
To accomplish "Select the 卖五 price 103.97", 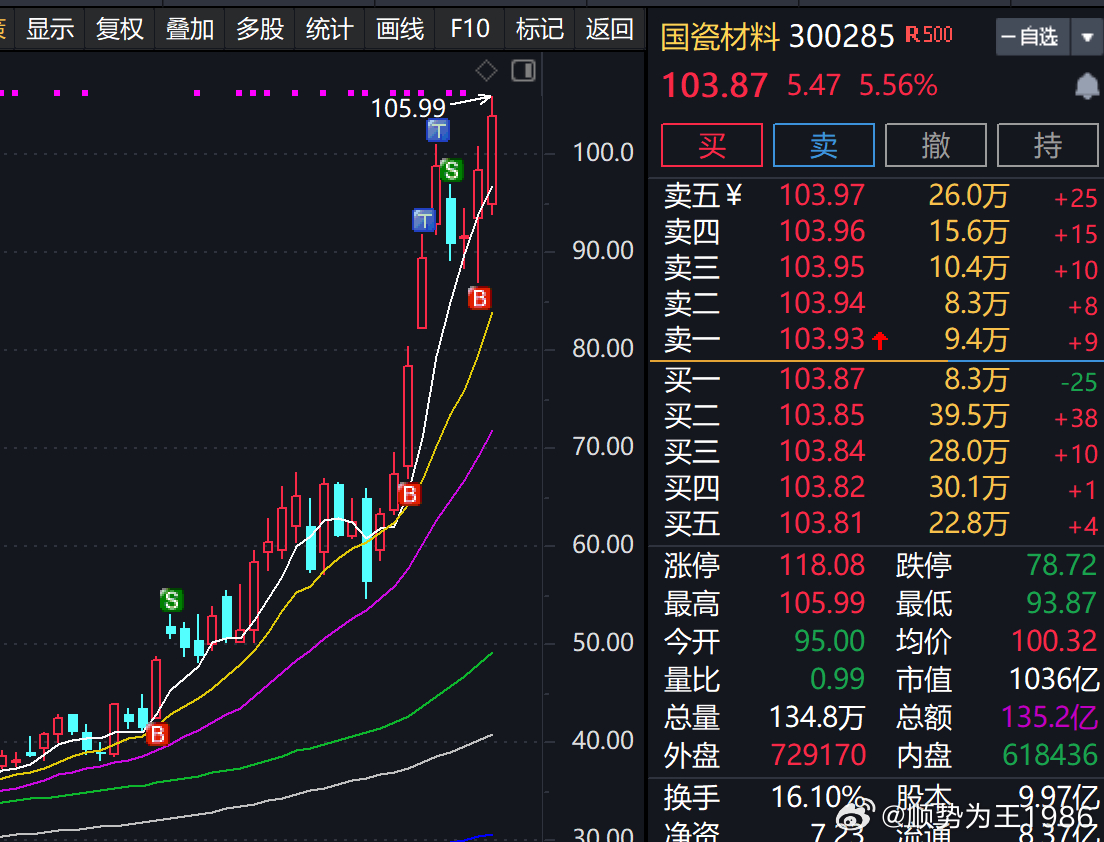I will pos(822,196).
